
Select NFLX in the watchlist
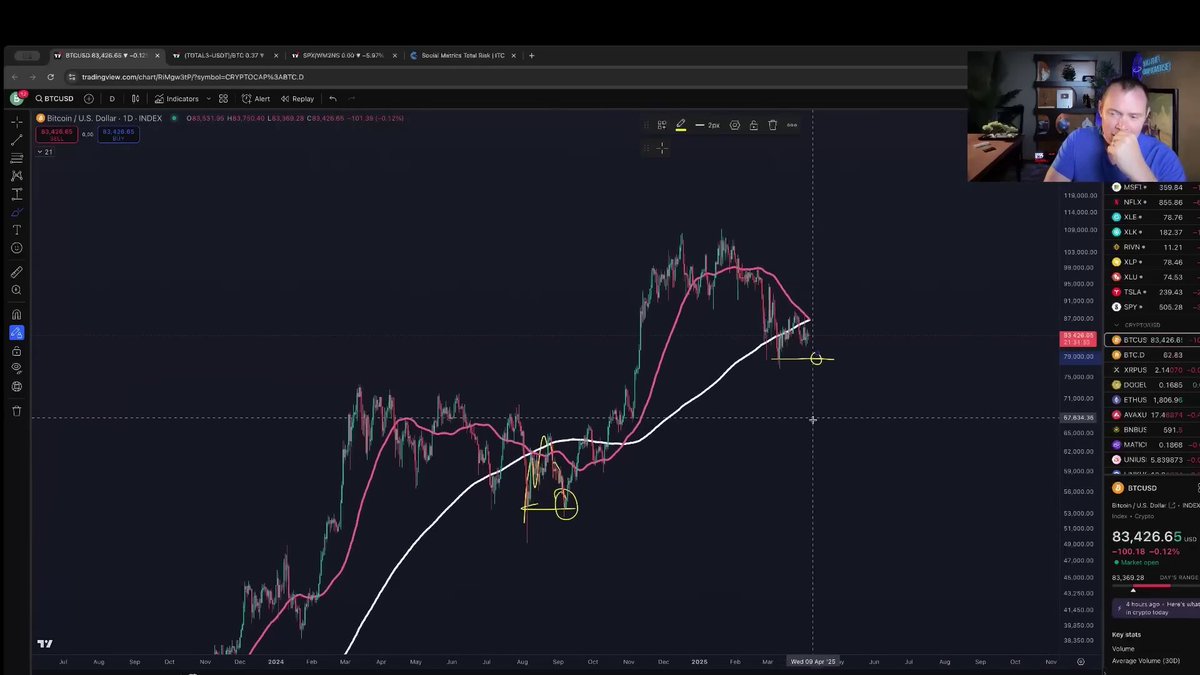(1153, 202)
